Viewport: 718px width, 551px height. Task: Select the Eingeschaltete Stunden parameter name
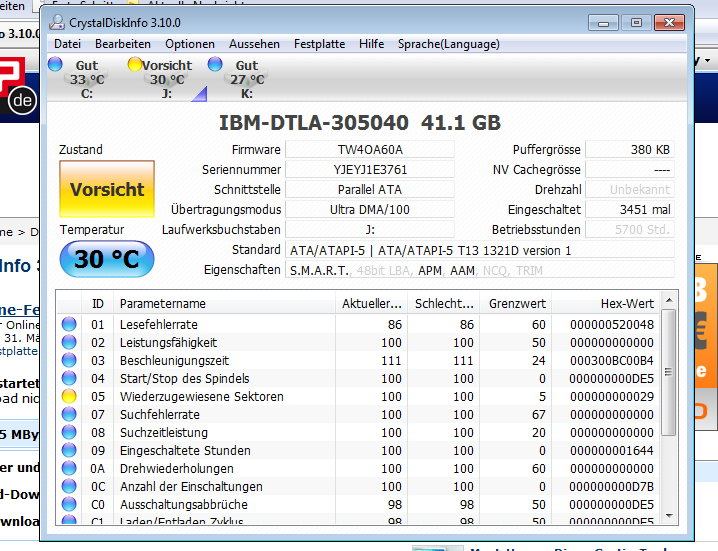tap(185, 451)
